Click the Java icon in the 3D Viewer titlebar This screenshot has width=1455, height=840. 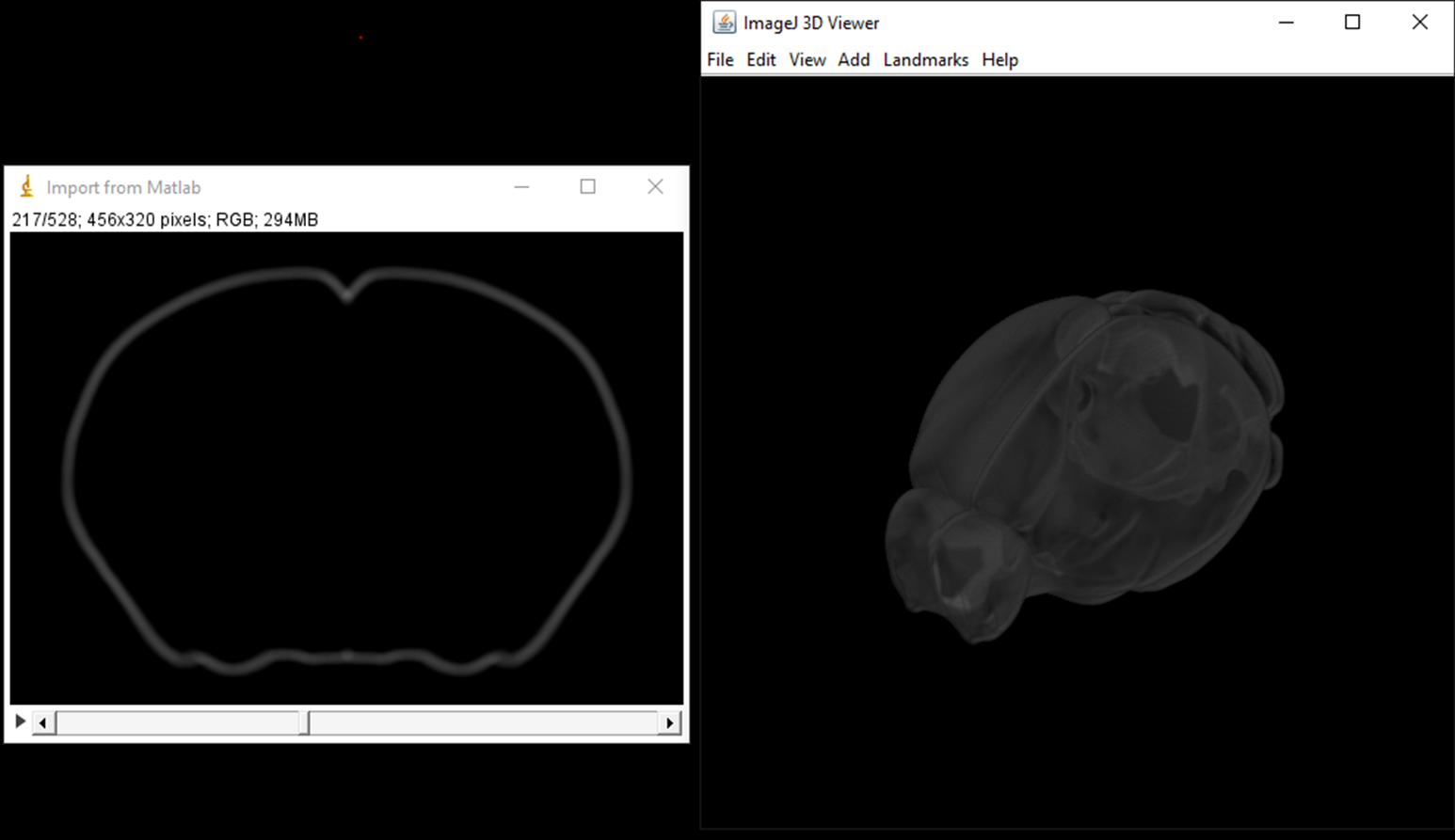(x=724, y=22)
